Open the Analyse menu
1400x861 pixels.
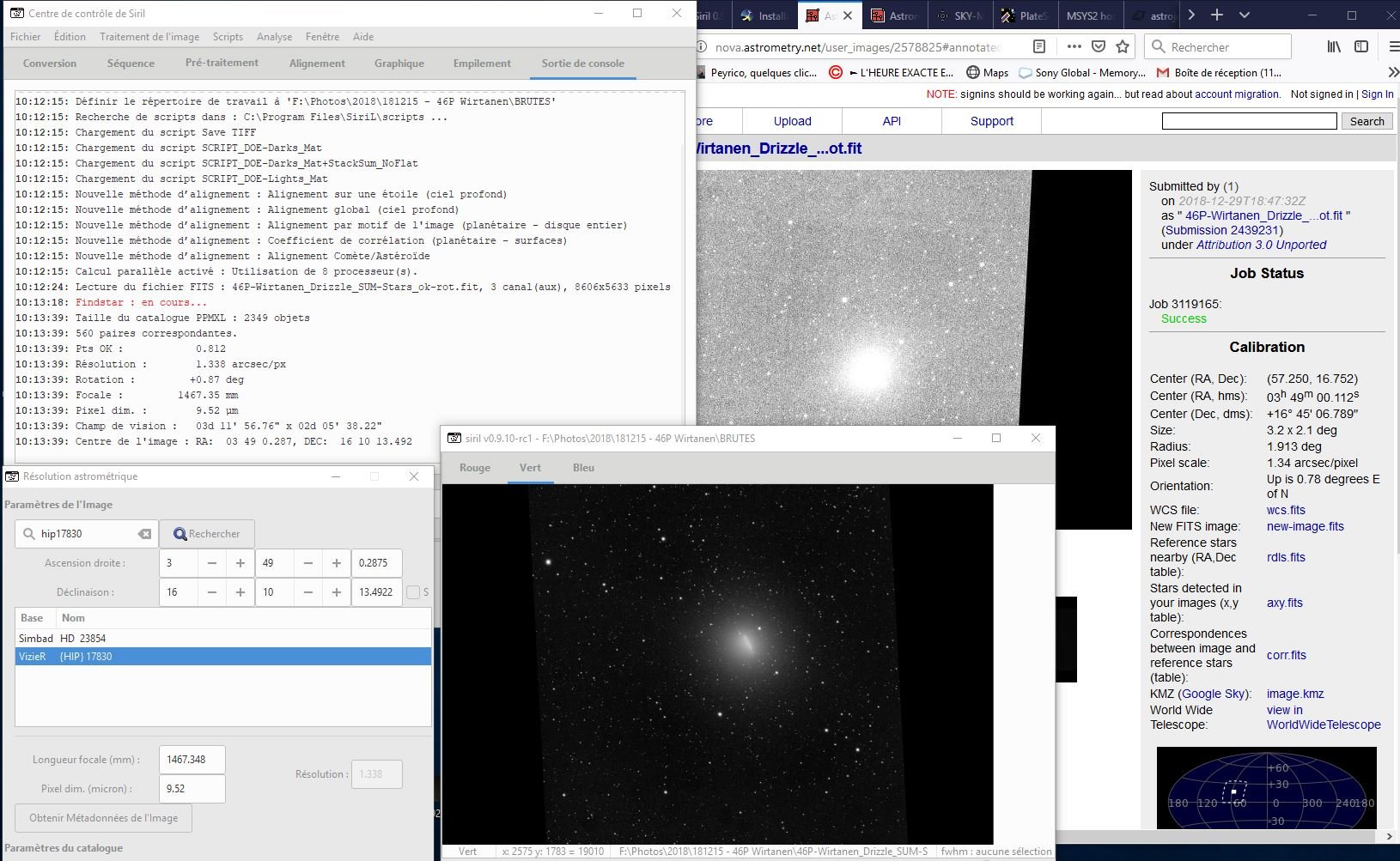[274, 37]
